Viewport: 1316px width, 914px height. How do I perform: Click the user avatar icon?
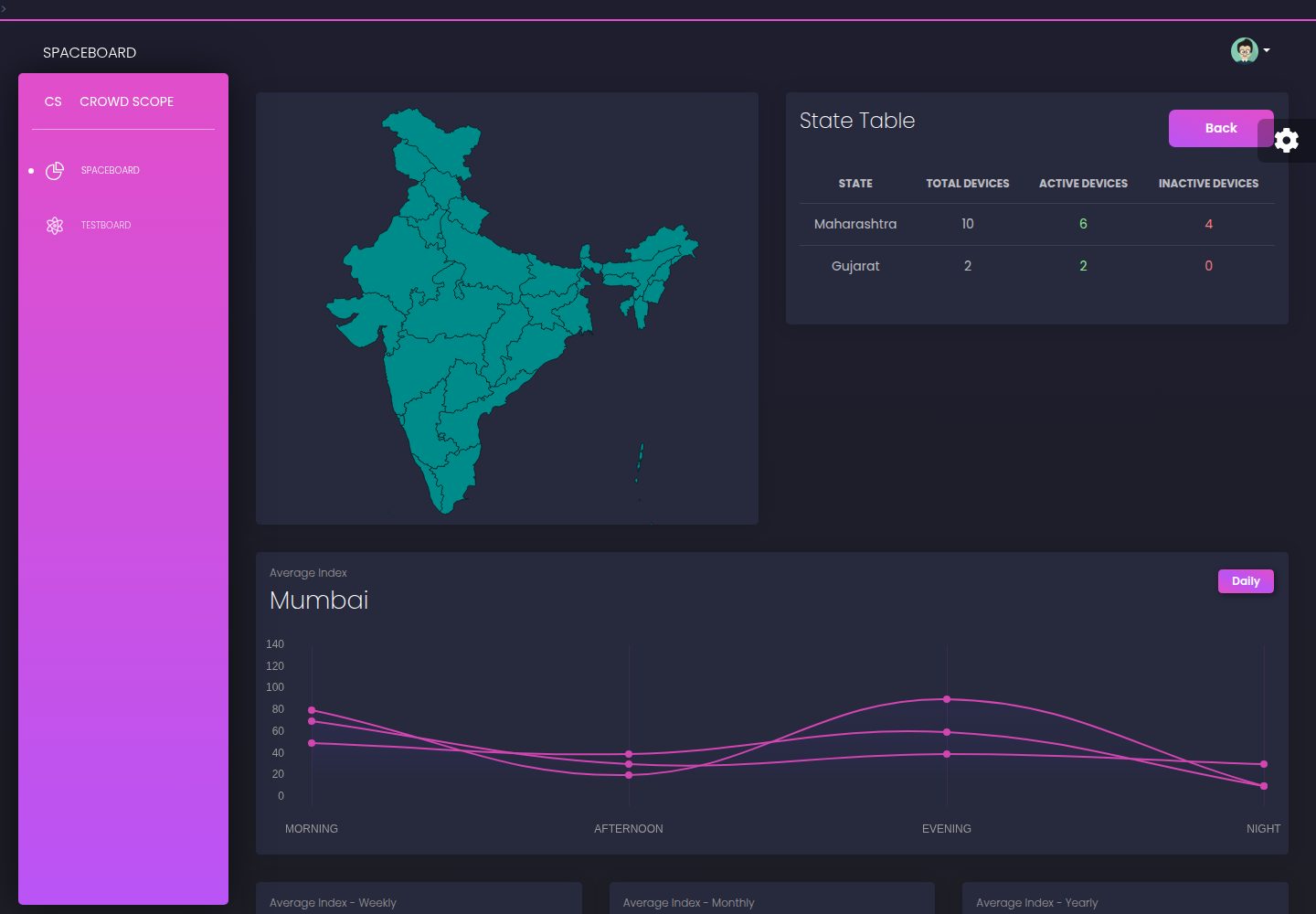(x=1244, y=50)
